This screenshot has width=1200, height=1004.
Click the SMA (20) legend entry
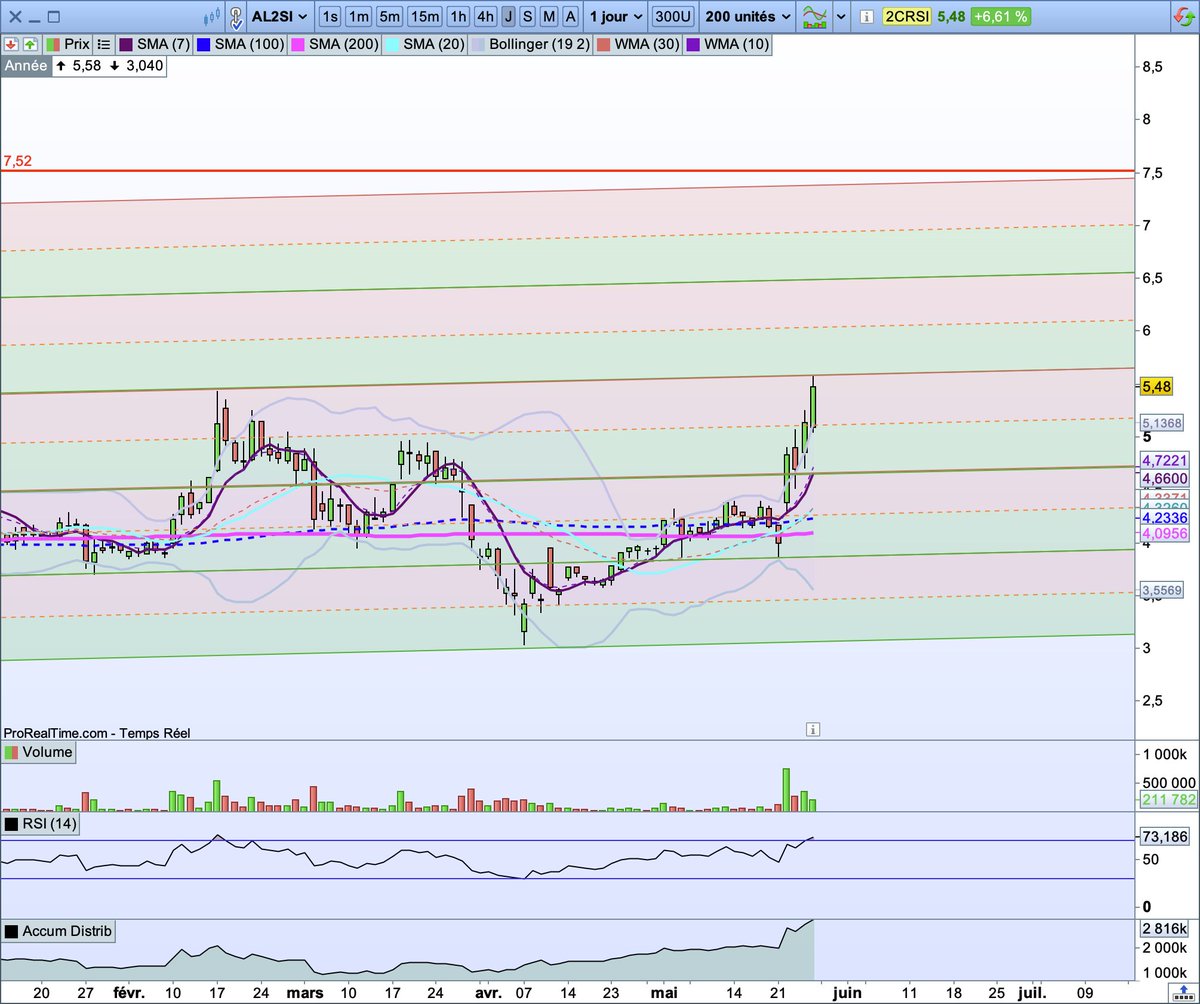(x=423, y=45)
